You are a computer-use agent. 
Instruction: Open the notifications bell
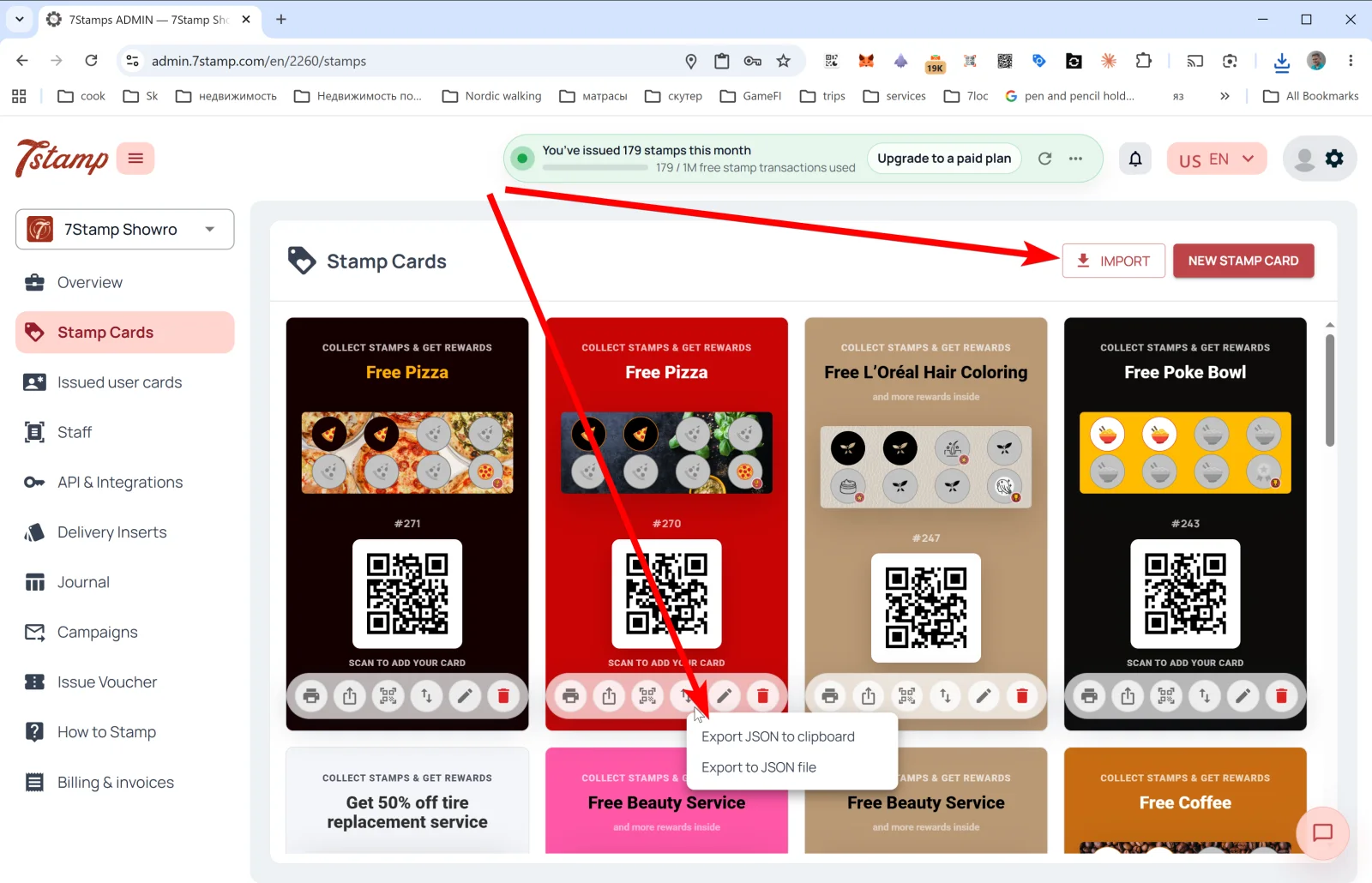click(x=1135, y=159)
